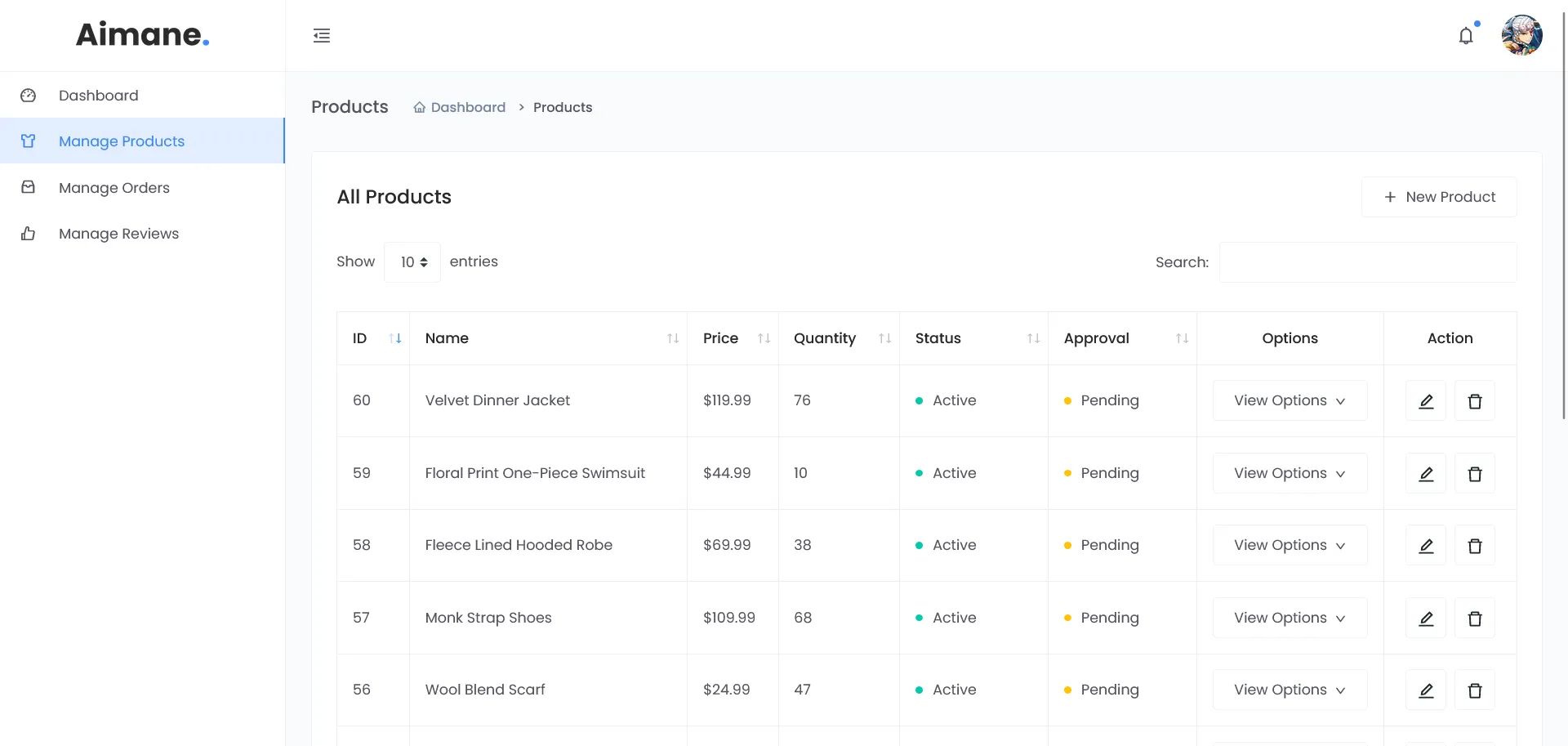
Task: Click the home icon in breadcrumb
Action: pyautogui.click(x=419, y=107)
